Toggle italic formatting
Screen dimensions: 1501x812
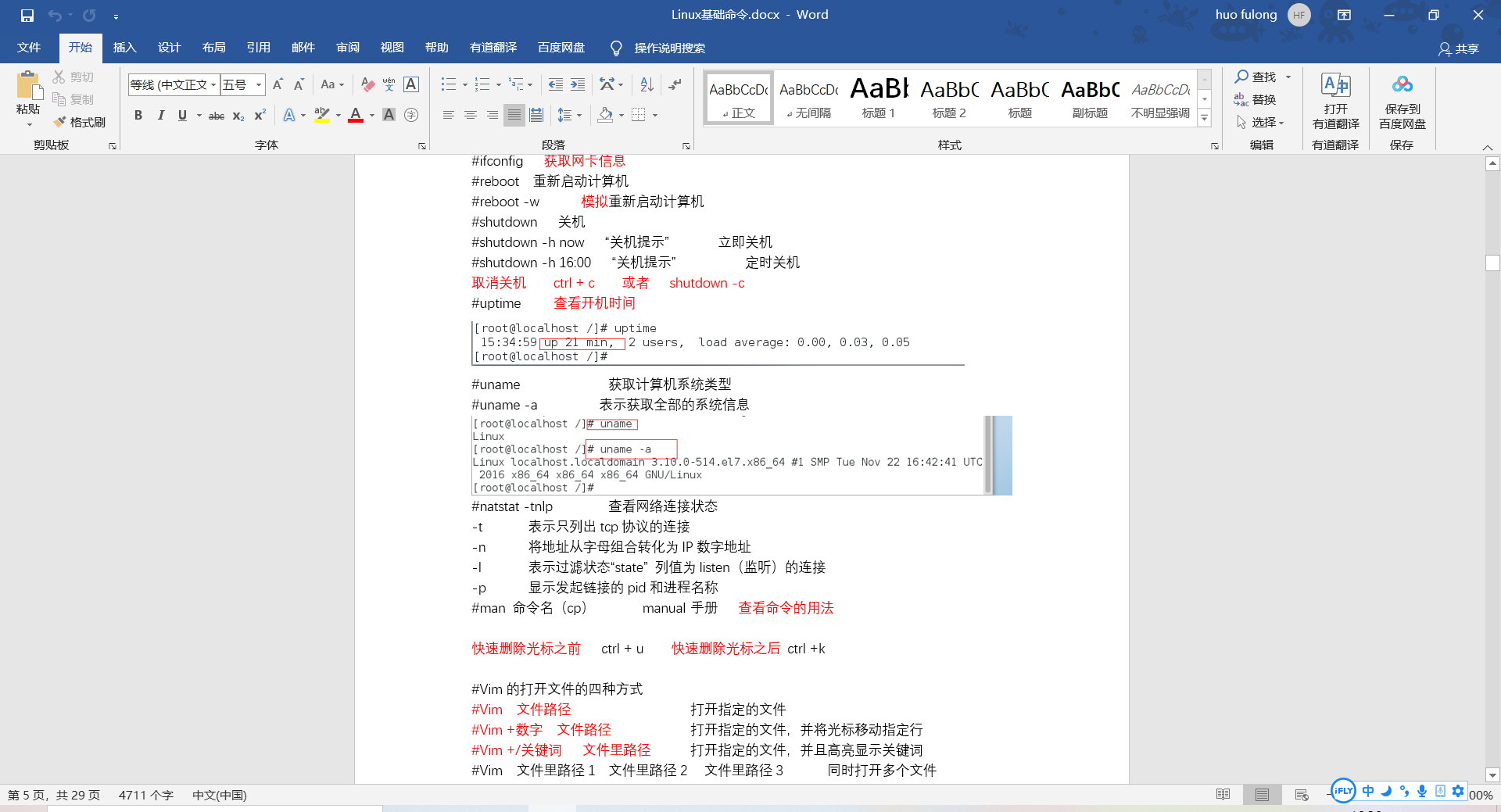click(x=160, y=115)
